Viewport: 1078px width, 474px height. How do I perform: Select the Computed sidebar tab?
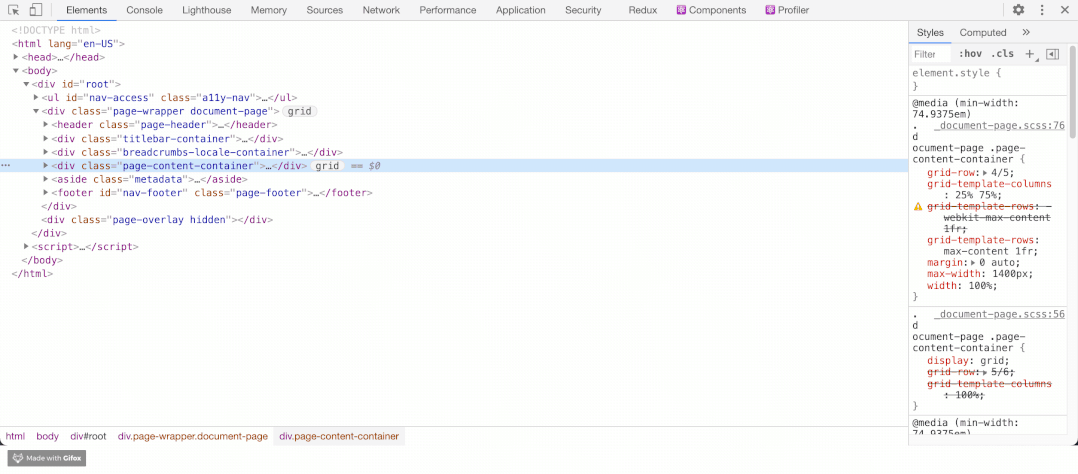(x=983, y=32)
